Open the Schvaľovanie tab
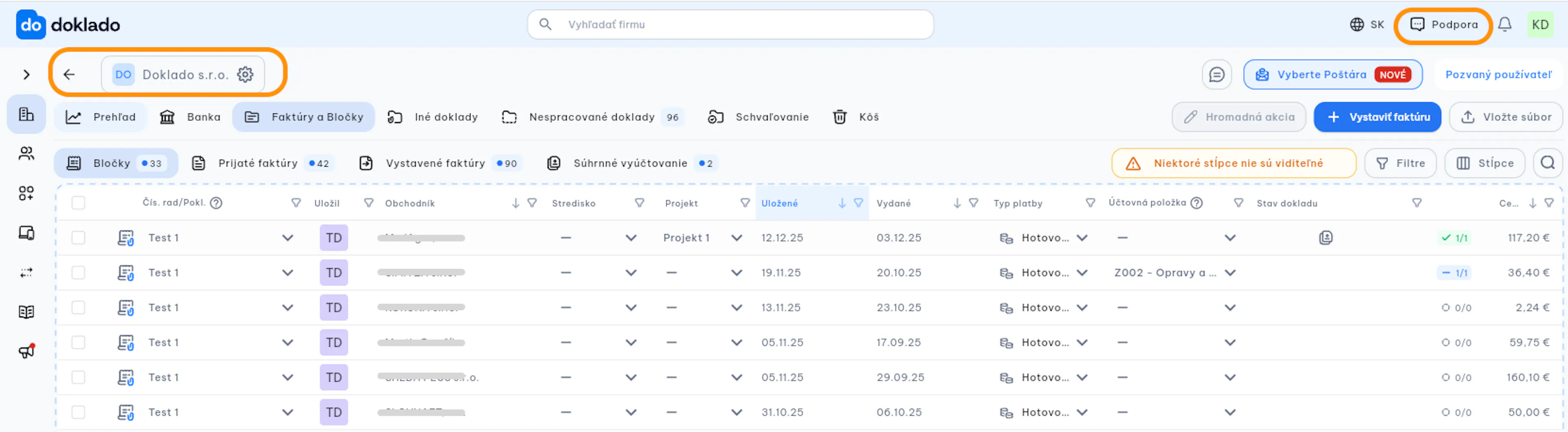The height and width of the screenshot is (432, 1568). click(x=758, y=117)
